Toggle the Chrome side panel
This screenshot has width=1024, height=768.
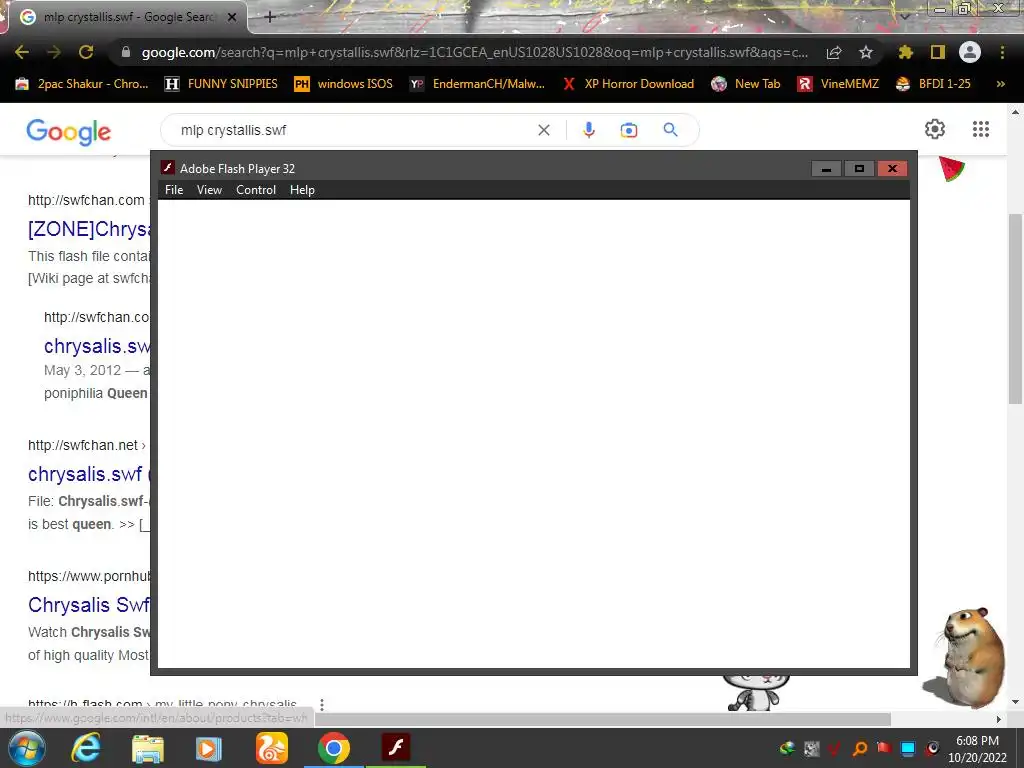(938, 52)
